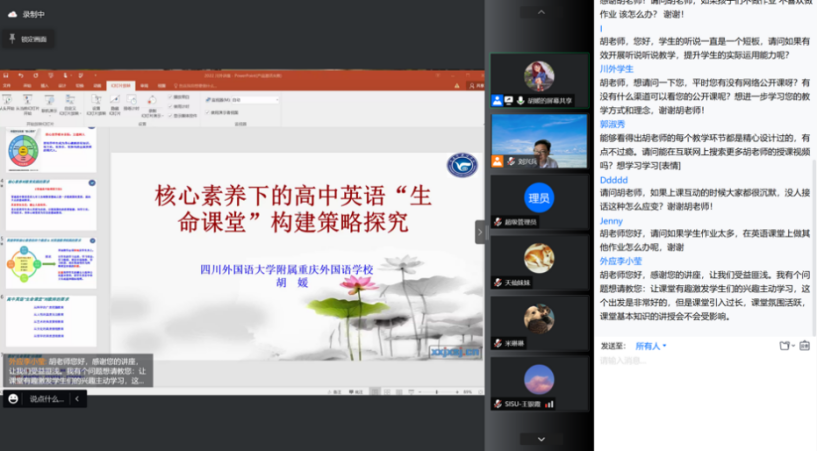
Task: Select the 胡媛的屏幕共享 participant video tile
Action: [539, 80]
